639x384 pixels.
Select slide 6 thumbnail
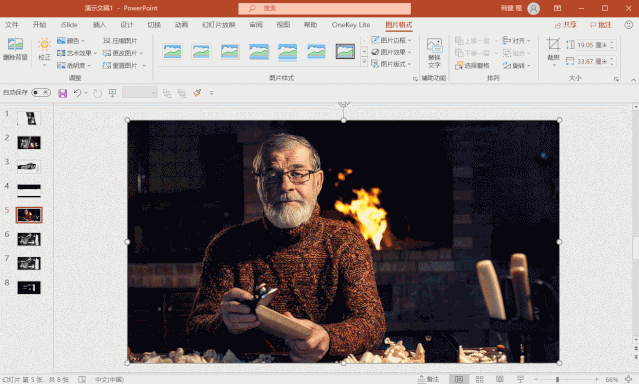click(x=29, y=239)
